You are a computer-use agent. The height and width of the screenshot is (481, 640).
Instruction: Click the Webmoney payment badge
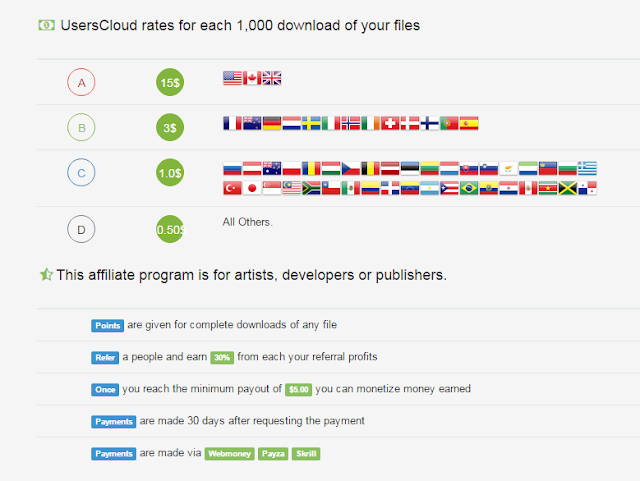(x=229, y=454)
